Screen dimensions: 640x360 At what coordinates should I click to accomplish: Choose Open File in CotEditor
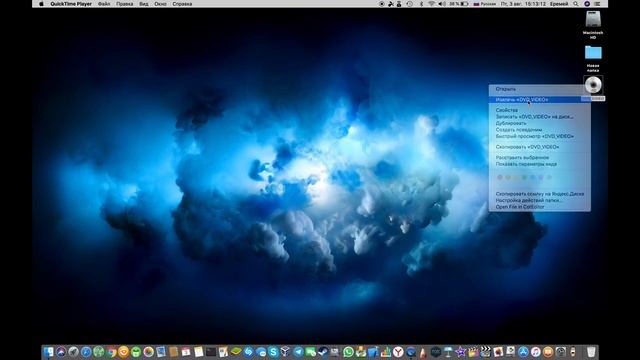click(540, 207)
